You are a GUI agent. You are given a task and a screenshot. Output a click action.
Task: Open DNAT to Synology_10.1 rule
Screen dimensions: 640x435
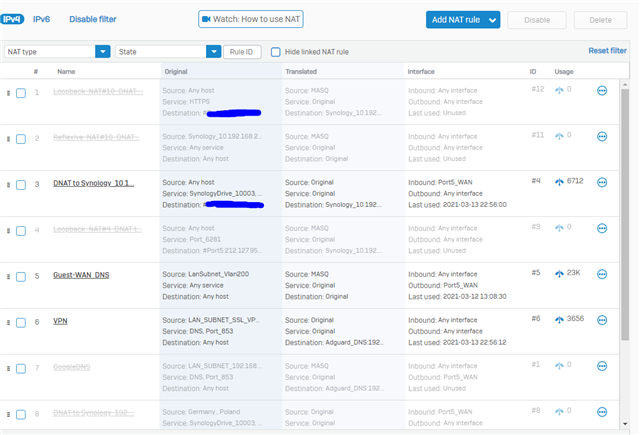coord(93,183)
